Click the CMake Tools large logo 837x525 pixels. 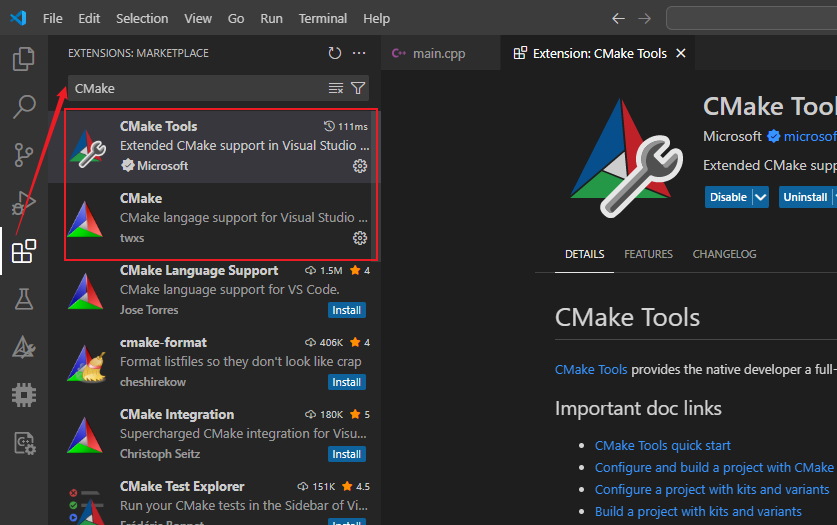627,158
